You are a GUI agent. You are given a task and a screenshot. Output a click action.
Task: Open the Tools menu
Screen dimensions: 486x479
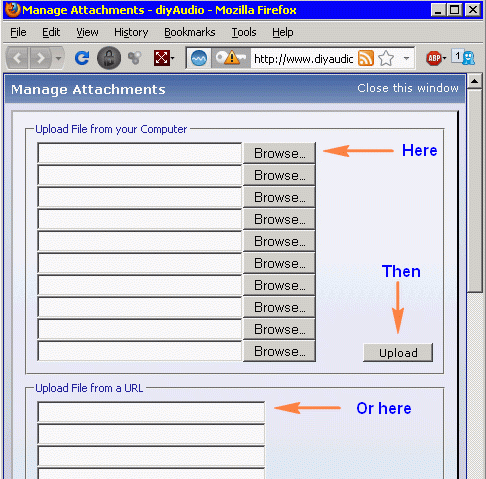[x=244, y=32]
